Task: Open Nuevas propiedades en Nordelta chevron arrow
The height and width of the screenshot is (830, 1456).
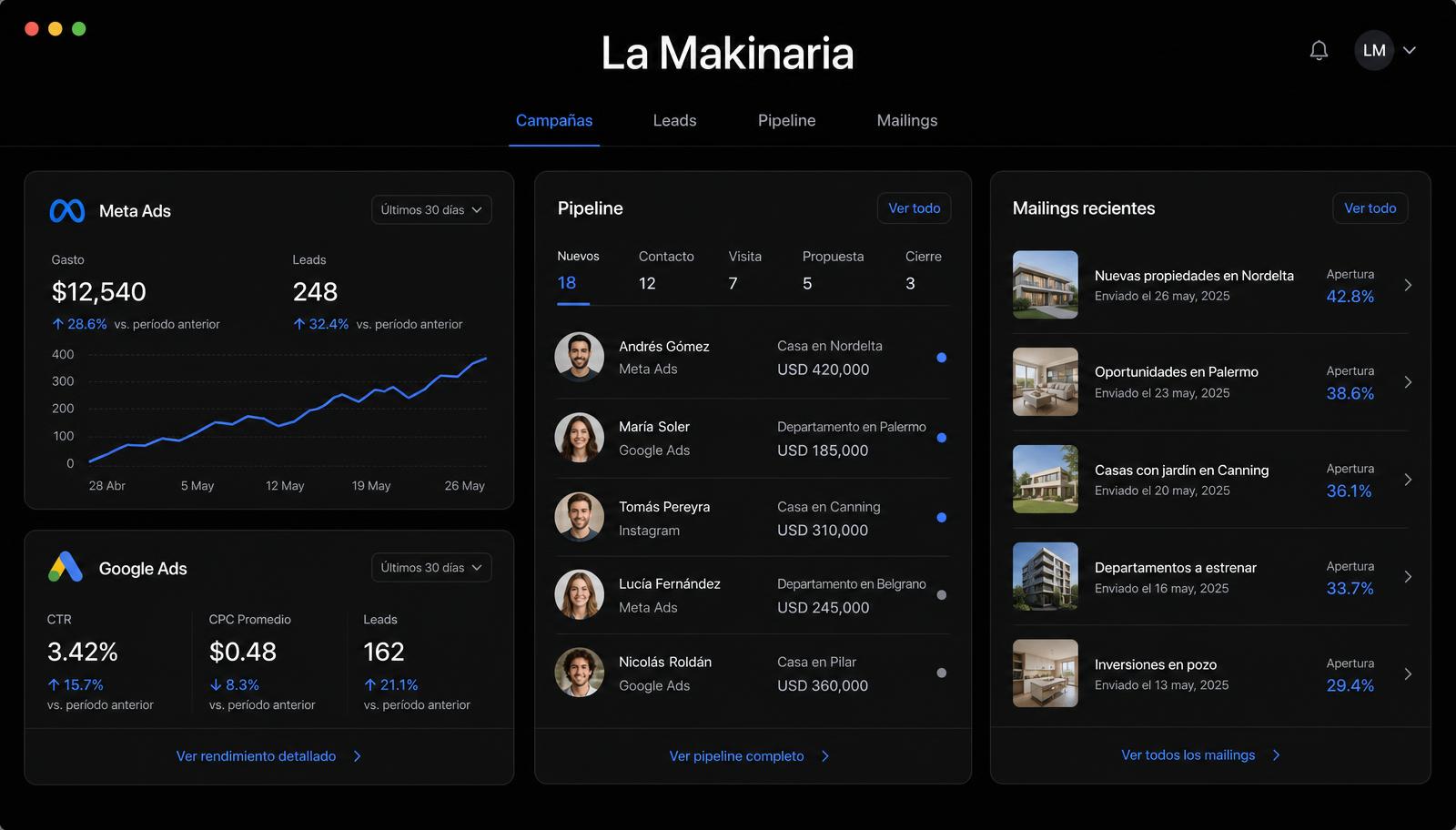Action: click(x=1408, y=285)
